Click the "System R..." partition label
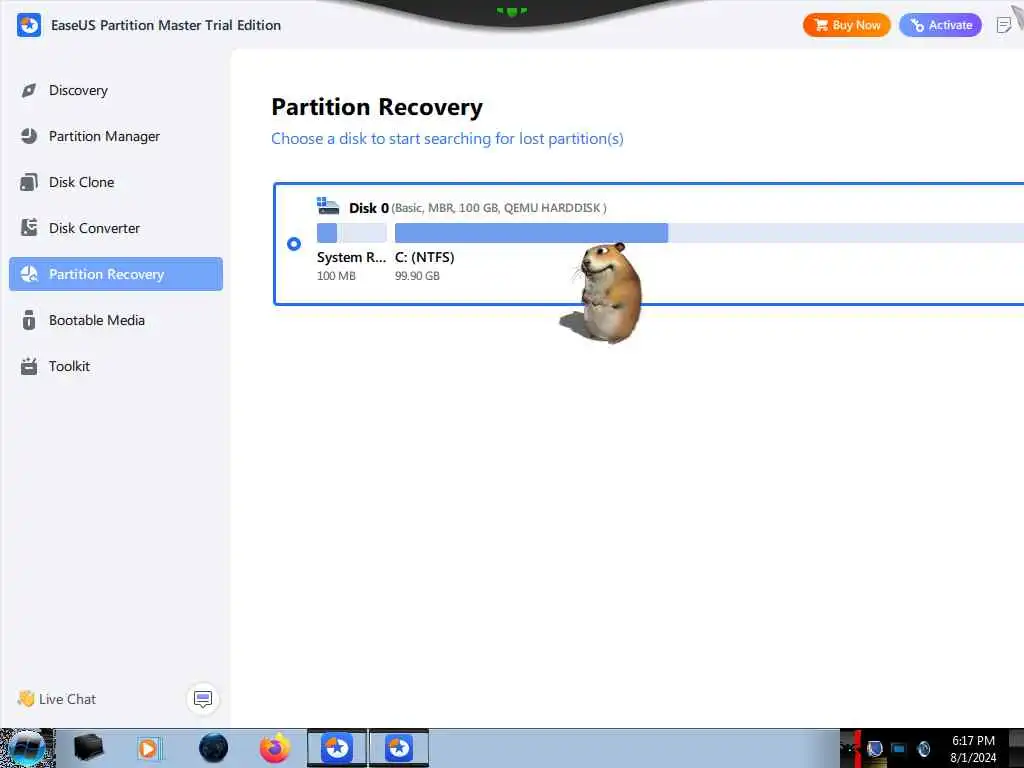Screen dimensions: 1024x768 (351, 257)
